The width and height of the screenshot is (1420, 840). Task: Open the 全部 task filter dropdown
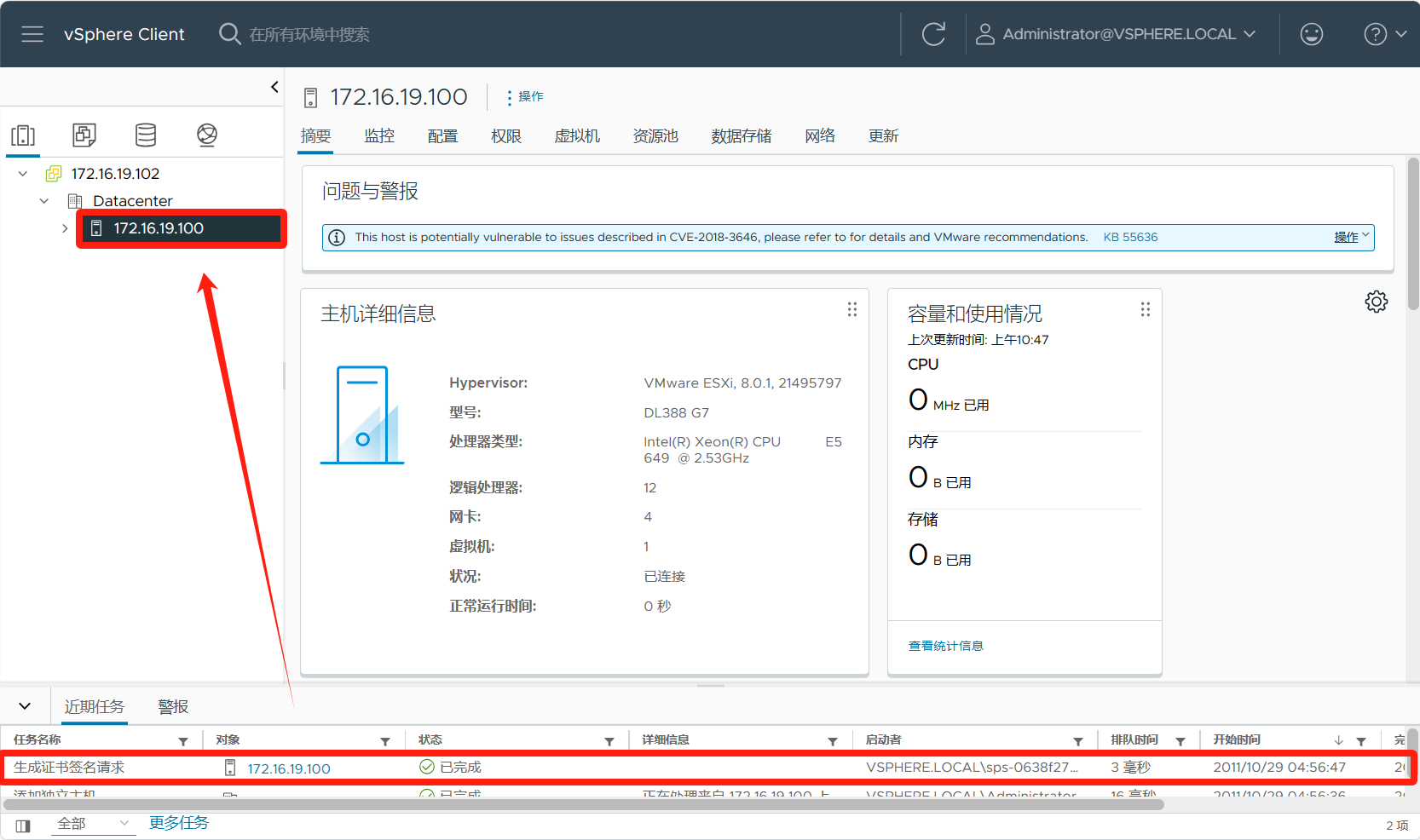[x=92, y=824]
